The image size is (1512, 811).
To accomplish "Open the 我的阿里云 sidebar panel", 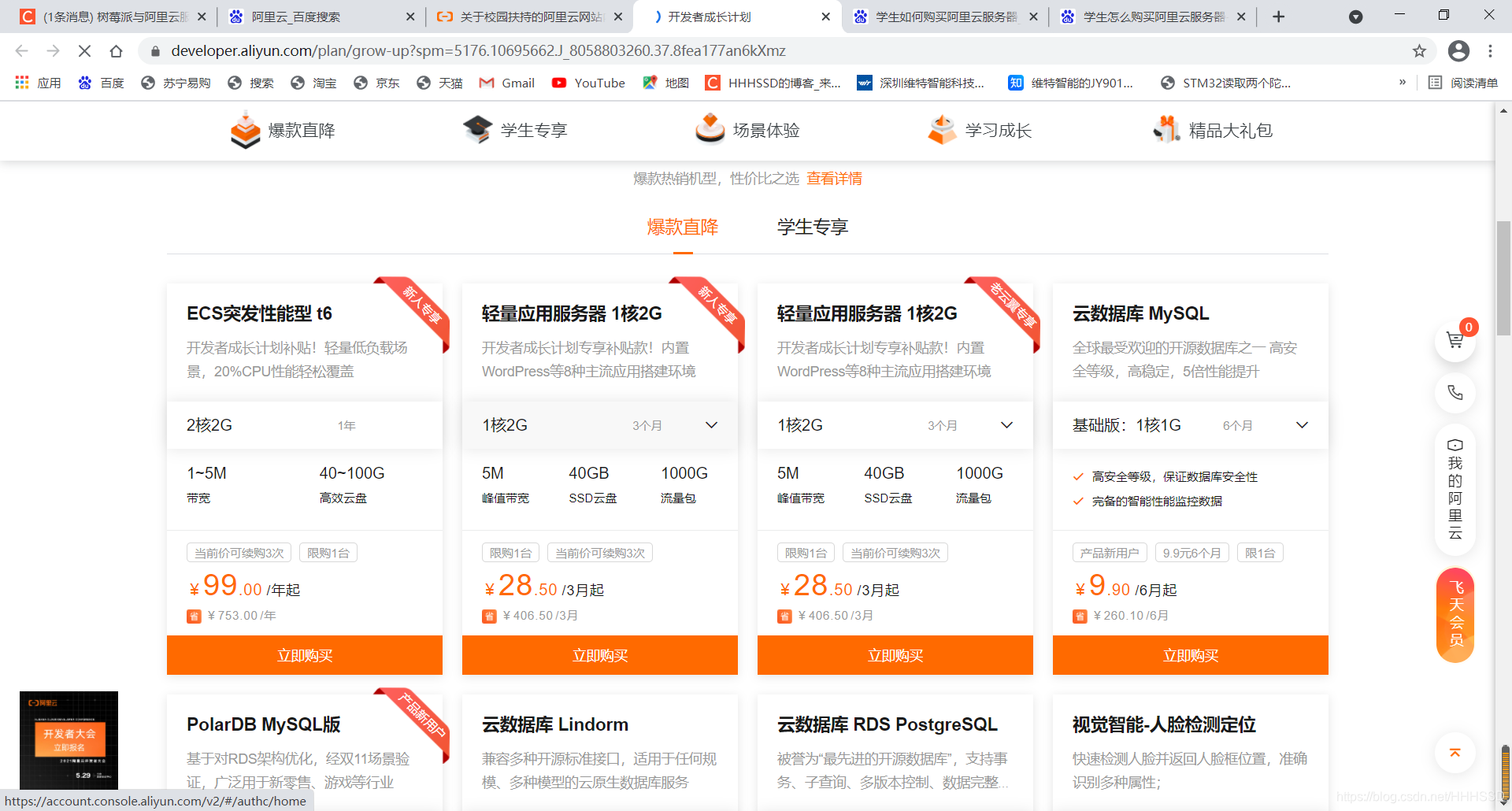I will coord(1455,489).
